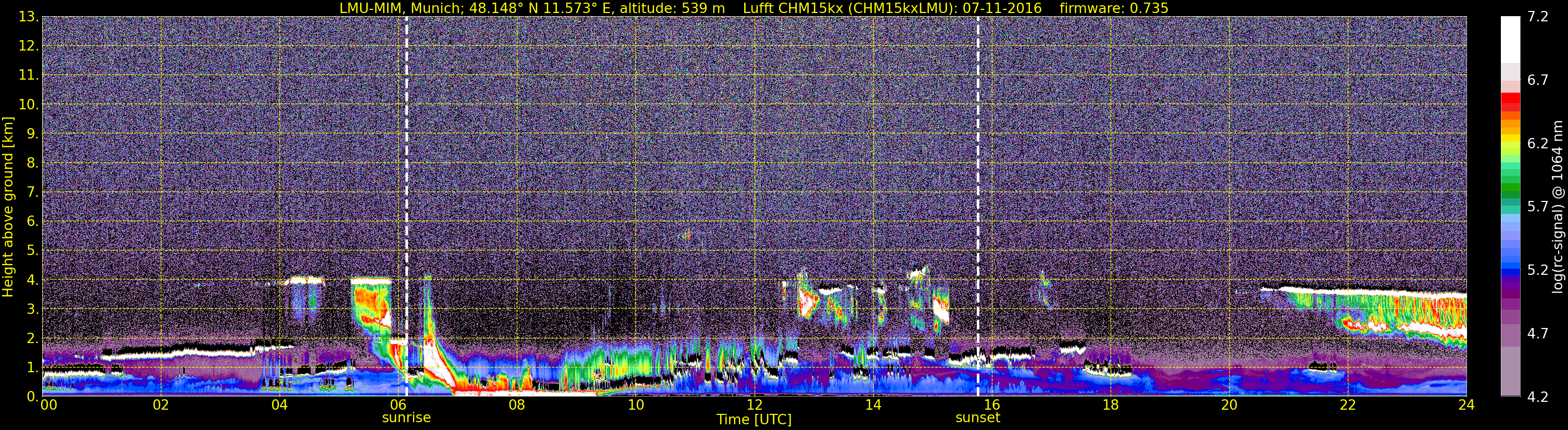This screenshot has width=1568, height=430.
Task: Click the x-axis tick label "08"
Action: 517,405
